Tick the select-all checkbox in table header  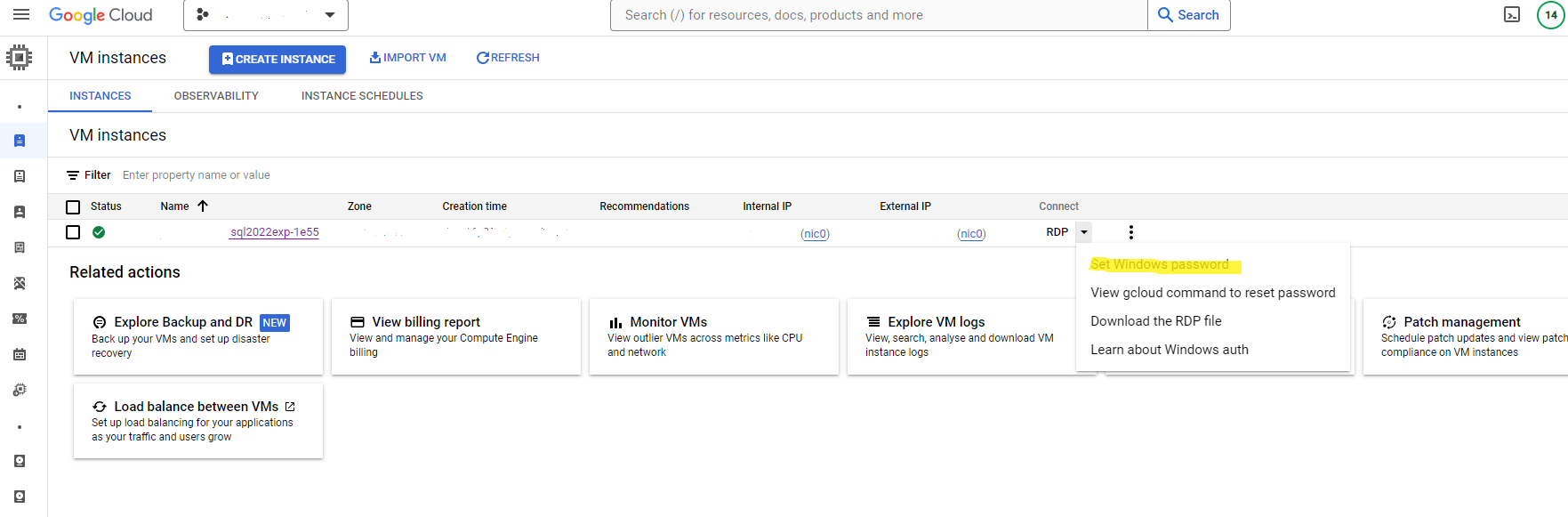(73, 207)
